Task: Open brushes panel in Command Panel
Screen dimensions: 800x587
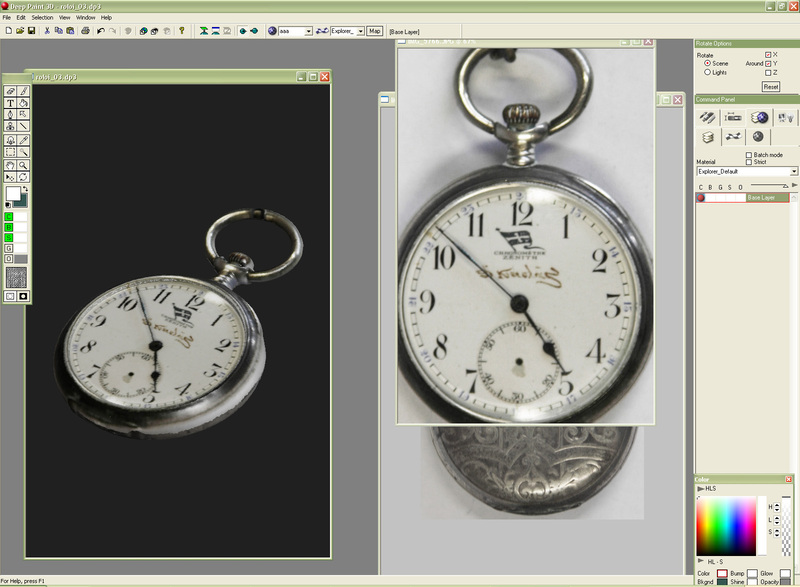Action: pos(707,117)
